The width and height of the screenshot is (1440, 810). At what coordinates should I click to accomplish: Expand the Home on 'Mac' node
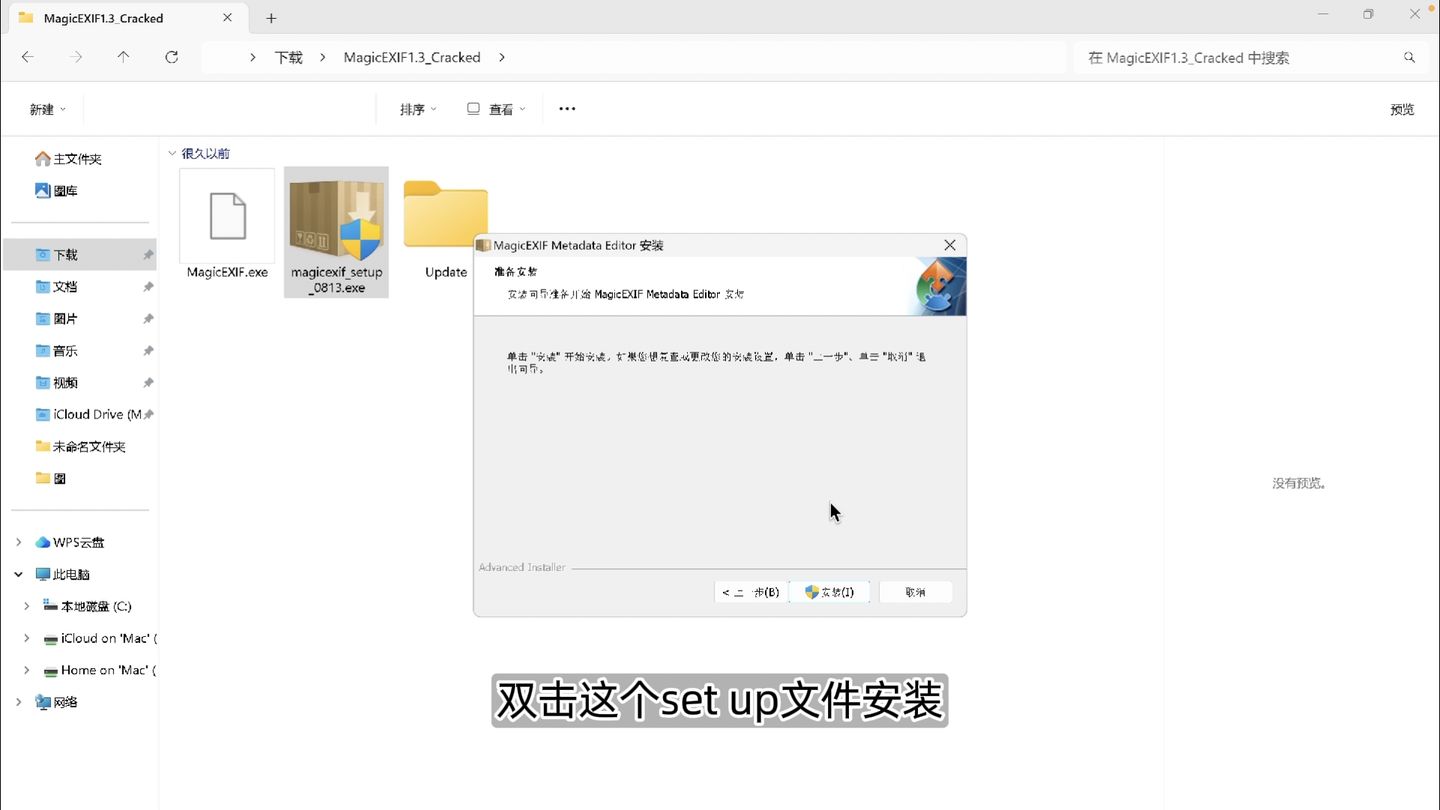(27, 670)
